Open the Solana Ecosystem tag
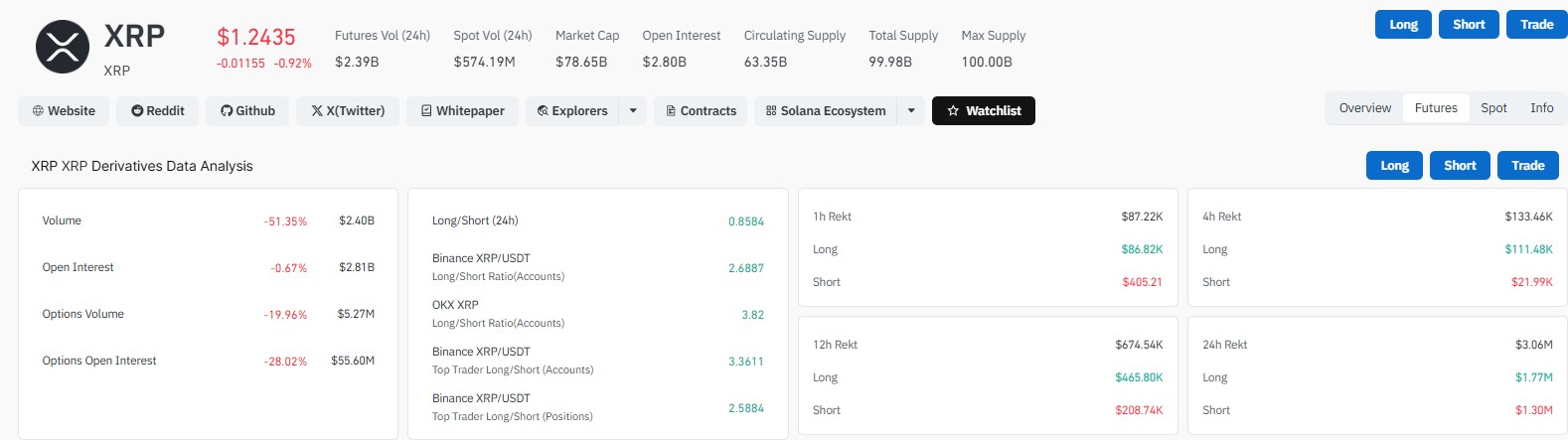Image resolution: width=1568 pixels, height=440 pixels. pyautogui.click(x=826, y=111)
